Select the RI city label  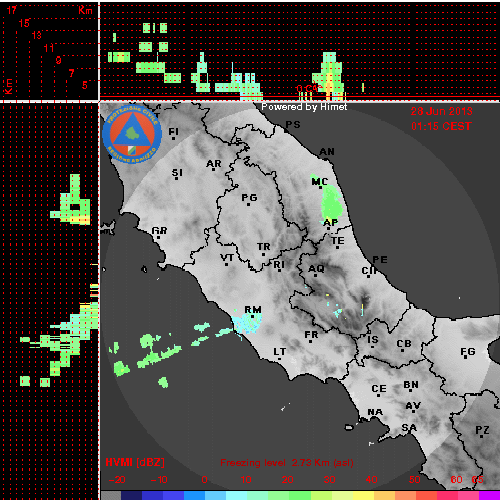(279, 265)
